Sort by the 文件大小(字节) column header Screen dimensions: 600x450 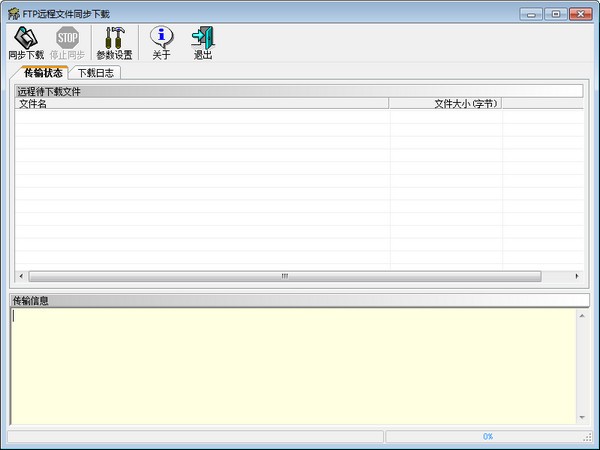[x=445, y=103]
